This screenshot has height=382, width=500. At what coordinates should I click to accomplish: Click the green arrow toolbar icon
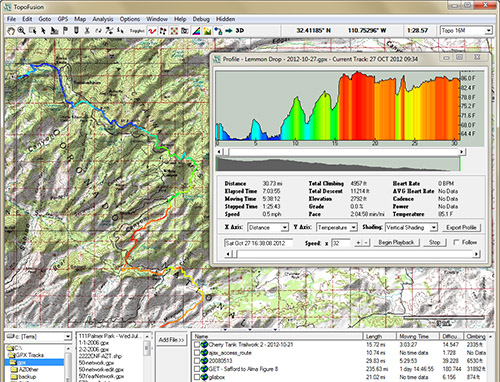tap(229, 31)
